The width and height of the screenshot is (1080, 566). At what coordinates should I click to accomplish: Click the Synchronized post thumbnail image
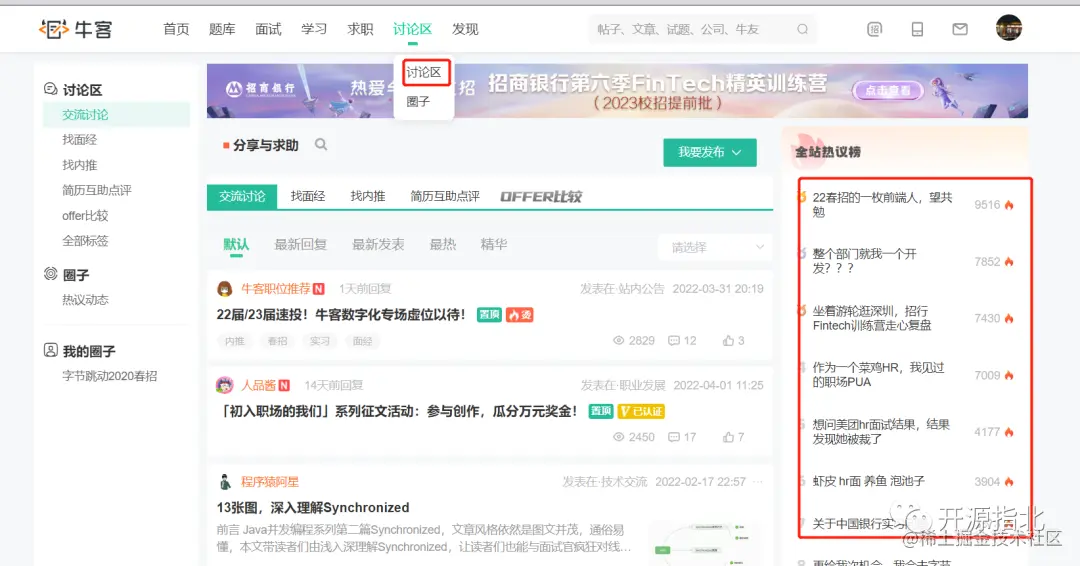coord(703,543)
